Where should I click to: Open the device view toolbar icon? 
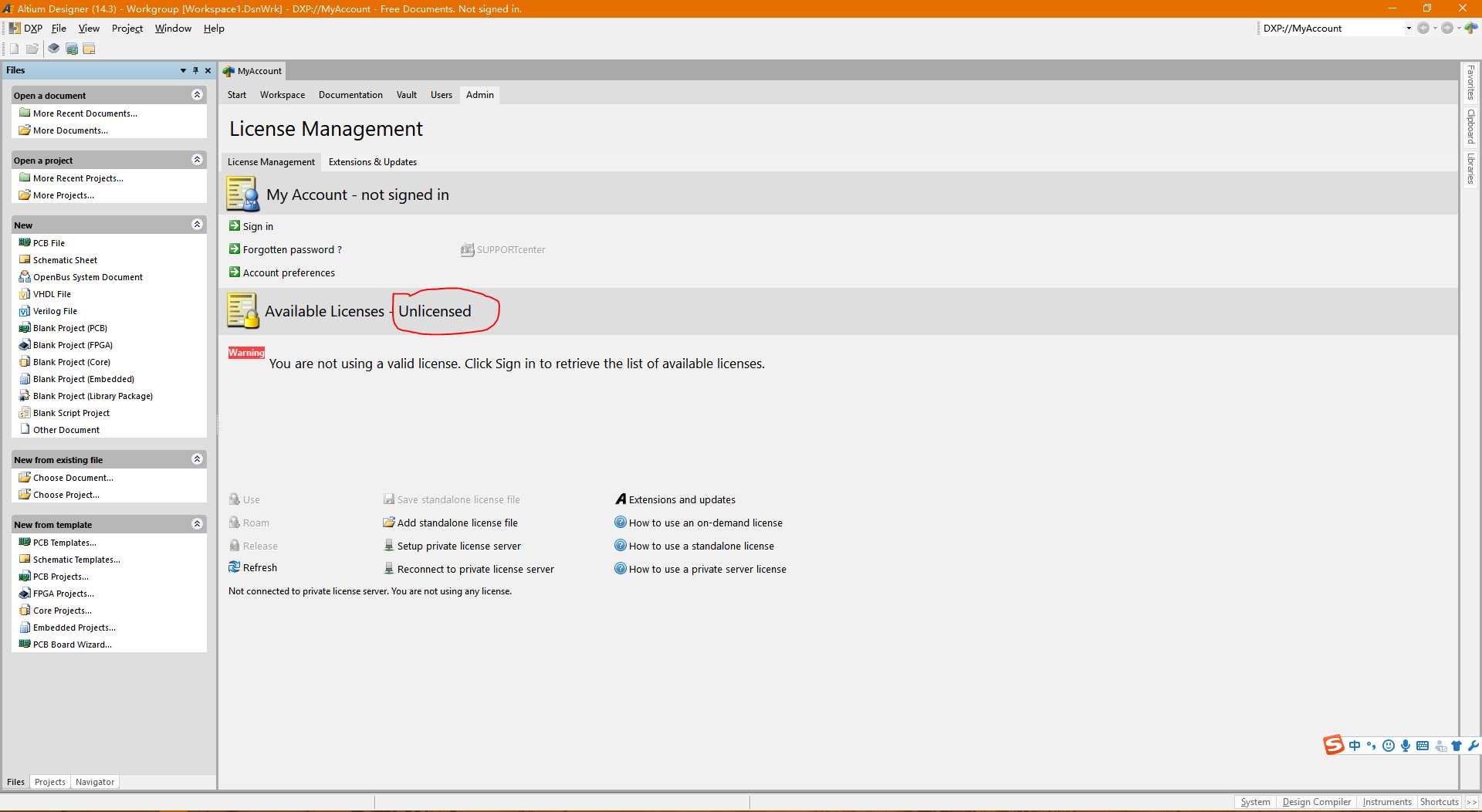[x=53, y=49]
